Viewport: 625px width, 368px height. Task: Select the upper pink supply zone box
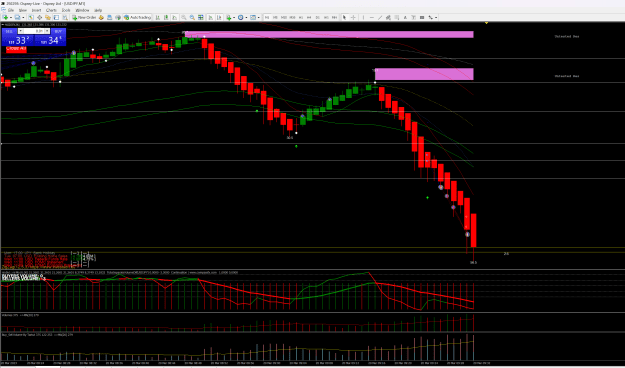pos(329,35)
